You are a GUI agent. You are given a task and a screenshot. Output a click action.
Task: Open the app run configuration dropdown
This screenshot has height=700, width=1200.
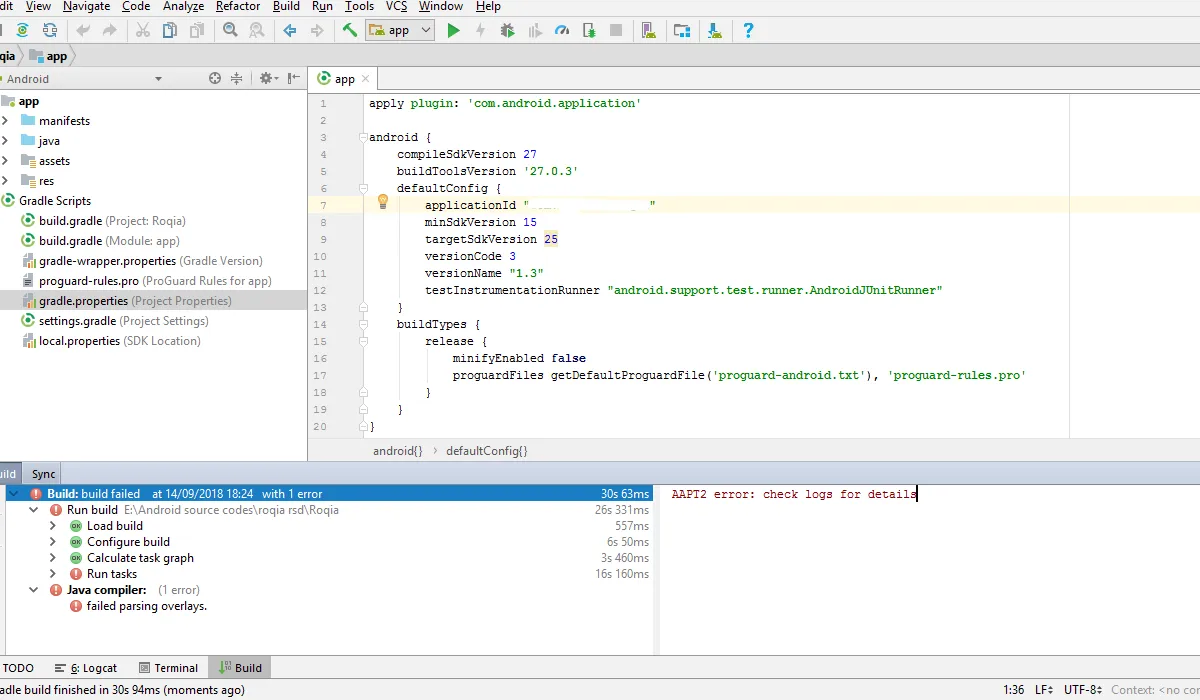(x=400, y=31)
